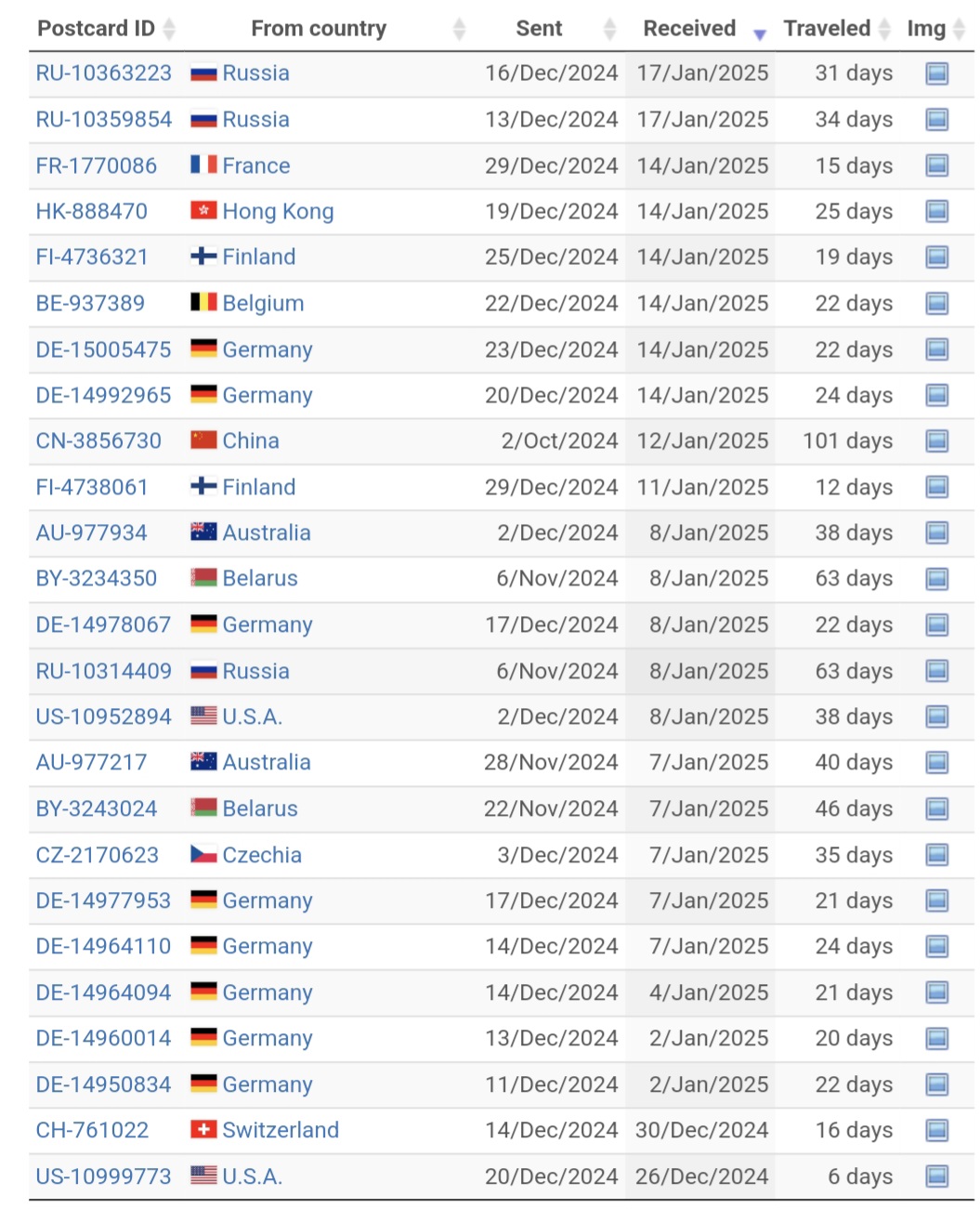
Task: Open the Hong Kong country link
Action: coord(278,212)
